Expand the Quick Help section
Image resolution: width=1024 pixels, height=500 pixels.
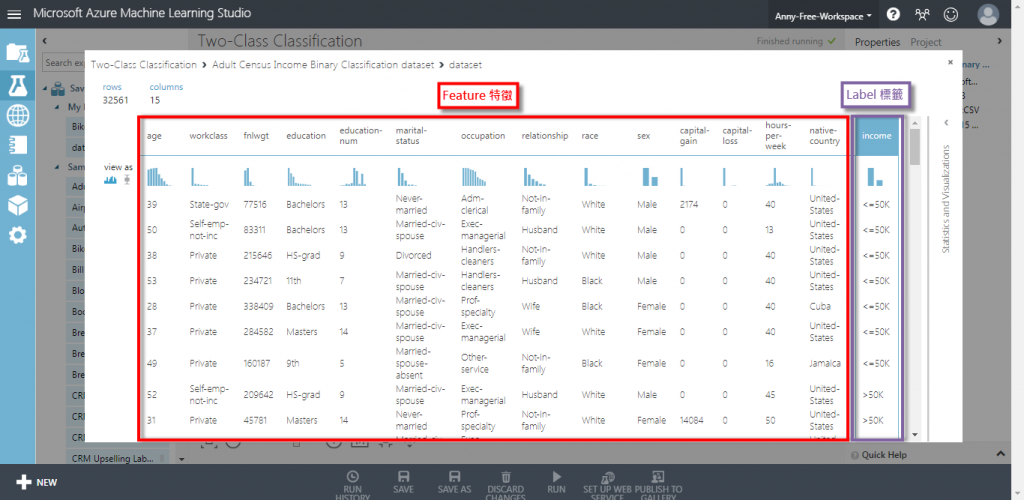coord(1001,454)
